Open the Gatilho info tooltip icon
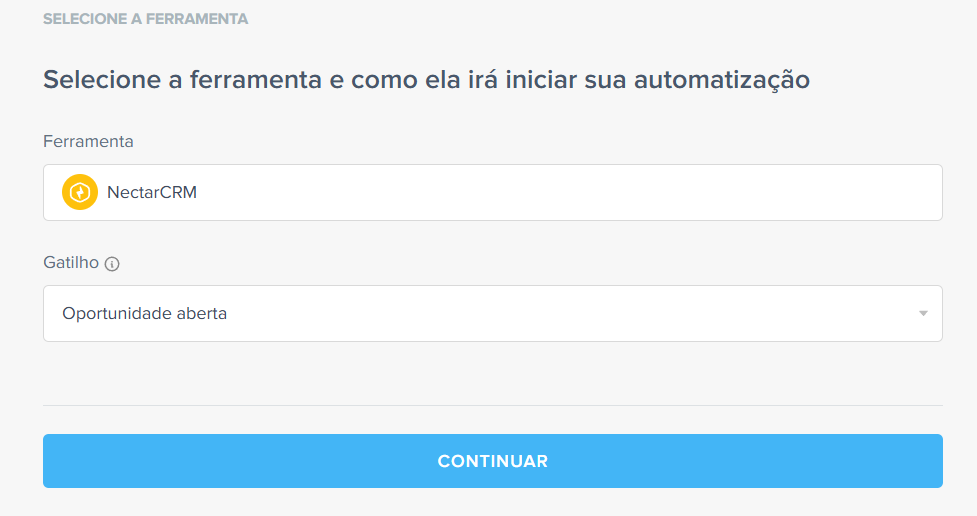The image size is (977, 516). pos(112,264)
